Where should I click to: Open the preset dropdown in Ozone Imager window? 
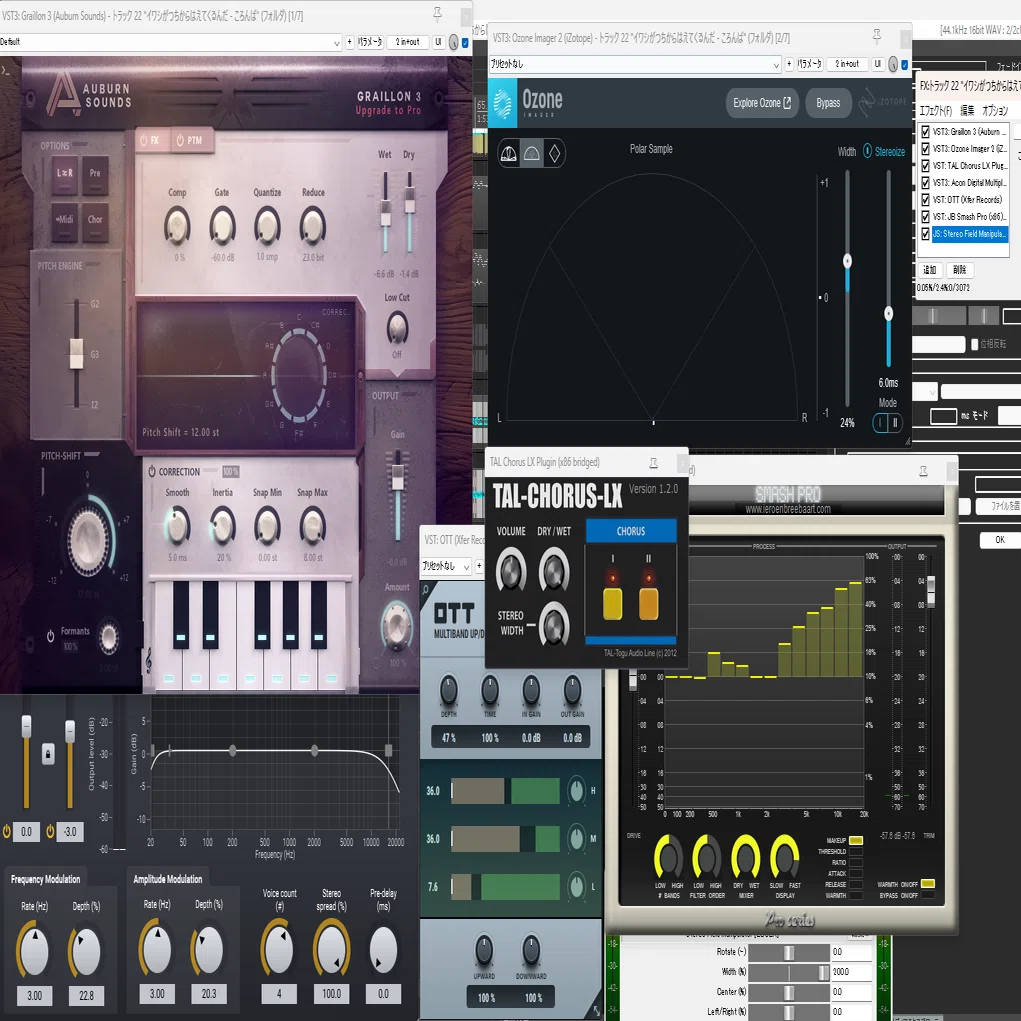click(x=635, y=64)
